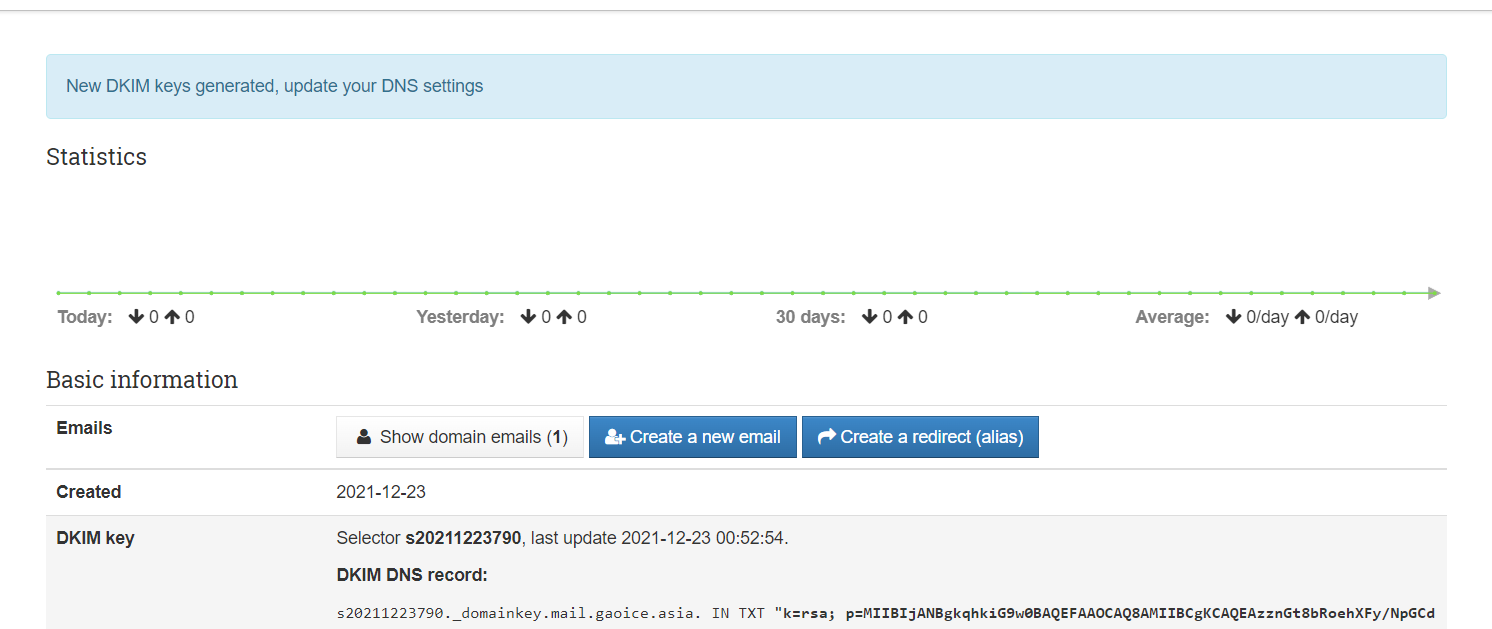Click the down arrow icon next to Today
1492x629 pixels.
(x=136, y=317)
